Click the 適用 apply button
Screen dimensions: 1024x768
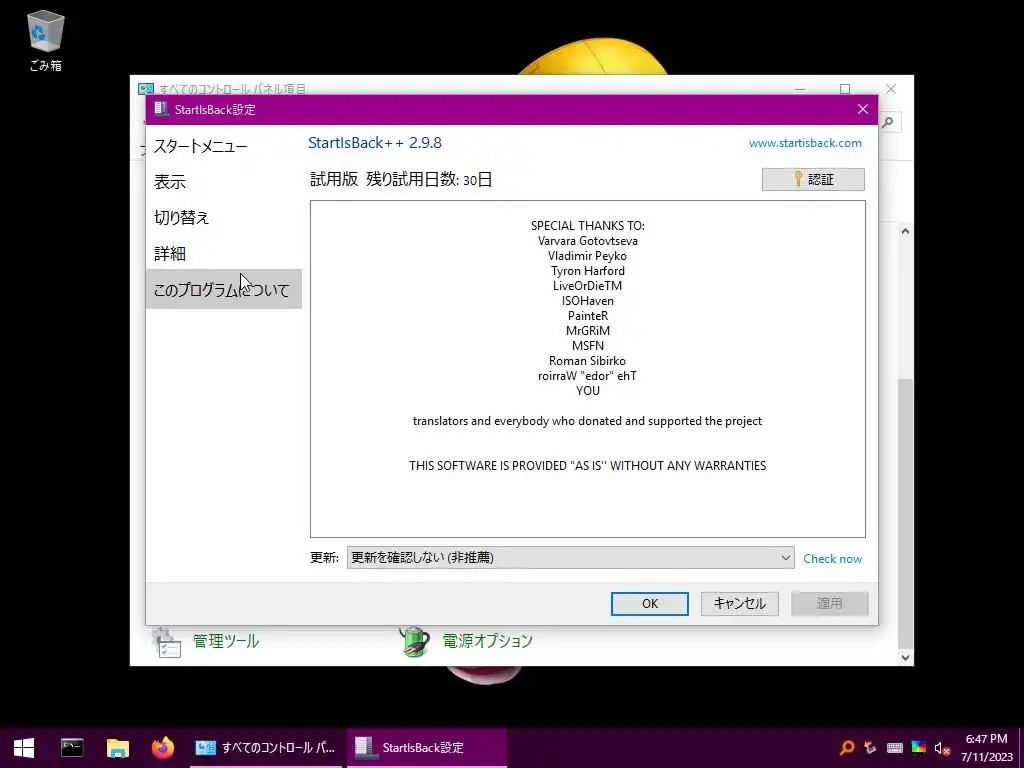pos(829,603)
